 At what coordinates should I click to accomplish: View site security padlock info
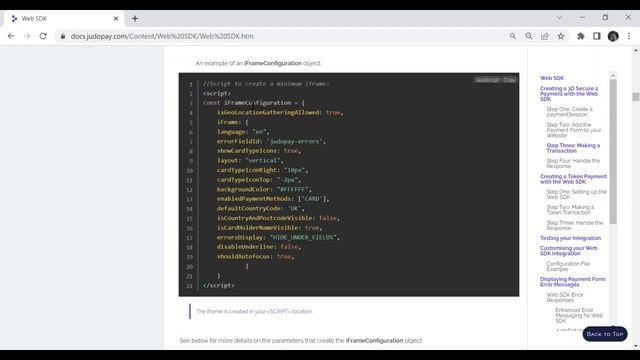coord(62,36)
